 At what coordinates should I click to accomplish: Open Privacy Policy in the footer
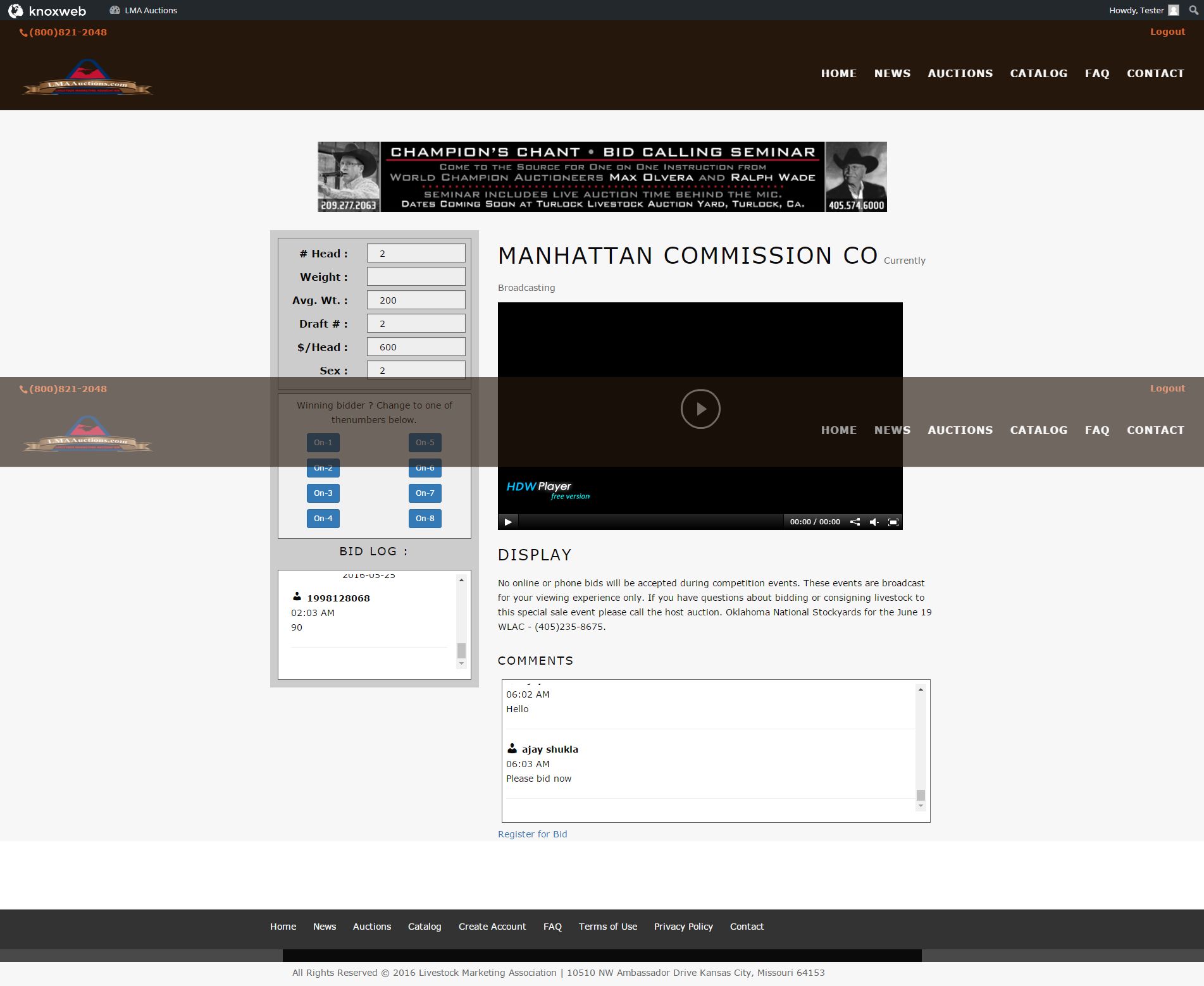(x=683, y=927)
